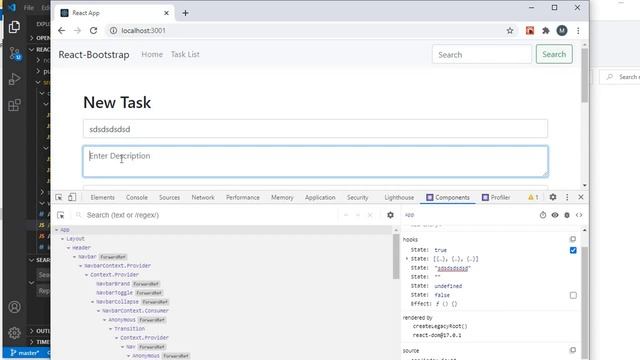Collapse Header tree node
This screenshot has height=360, width=640.
[69, 248]
